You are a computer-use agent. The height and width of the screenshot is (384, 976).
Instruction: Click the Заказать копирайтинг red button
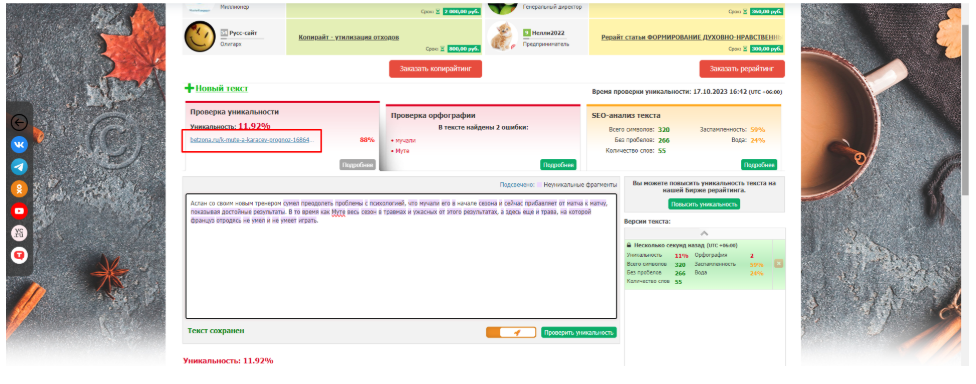tap(435, 69)
